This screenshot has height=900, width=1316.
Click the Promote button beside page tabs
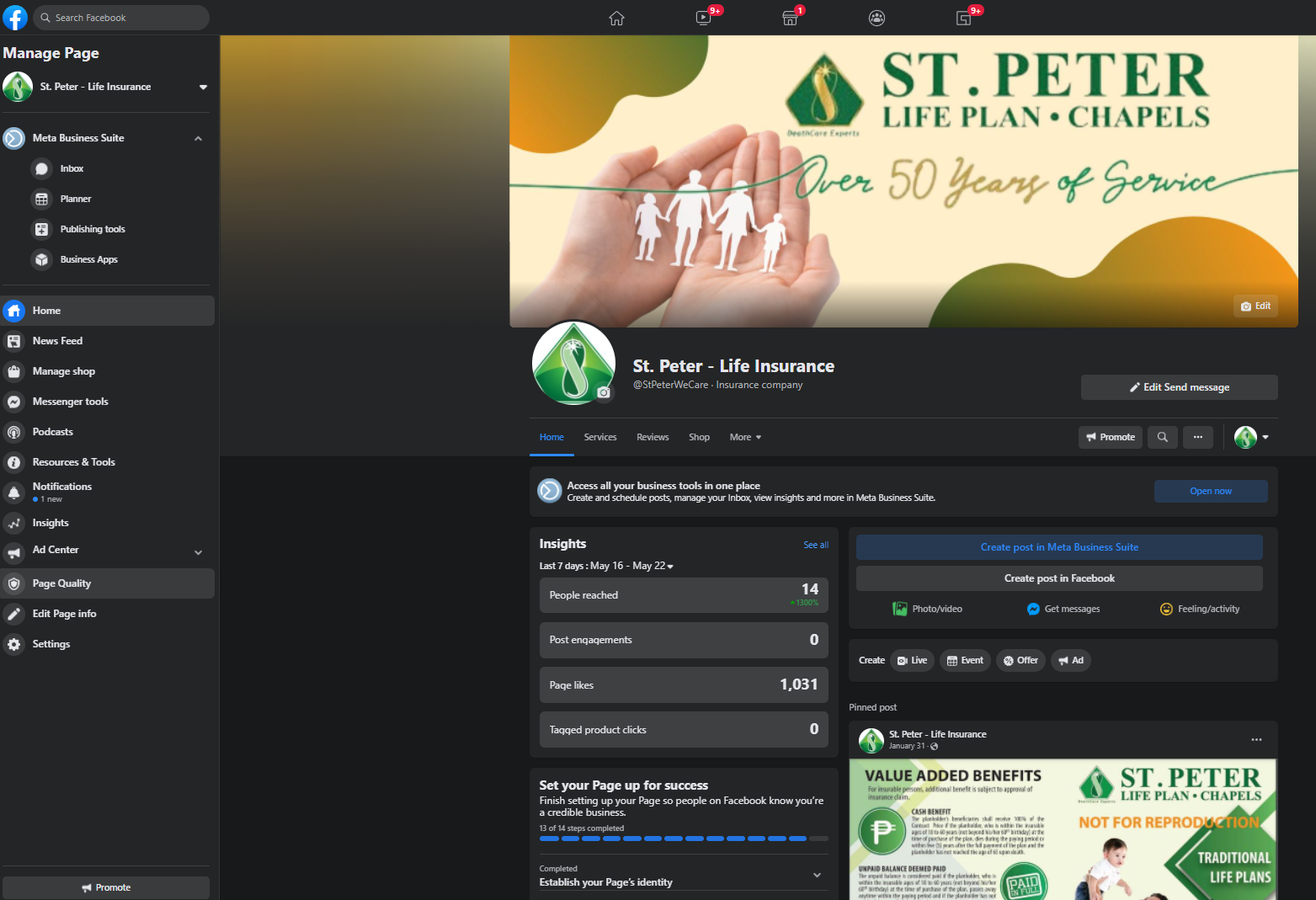coord(1111,437)
